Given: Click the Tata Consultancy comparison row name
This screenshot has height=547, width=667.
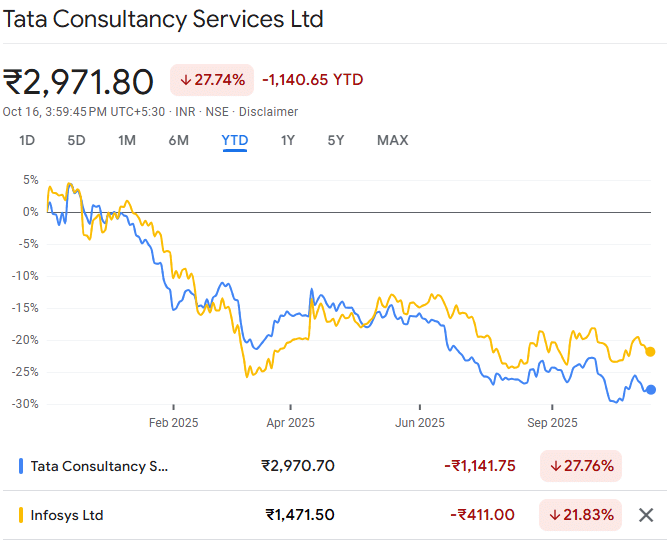Looking at the screenshot, I should pos(99,465).
